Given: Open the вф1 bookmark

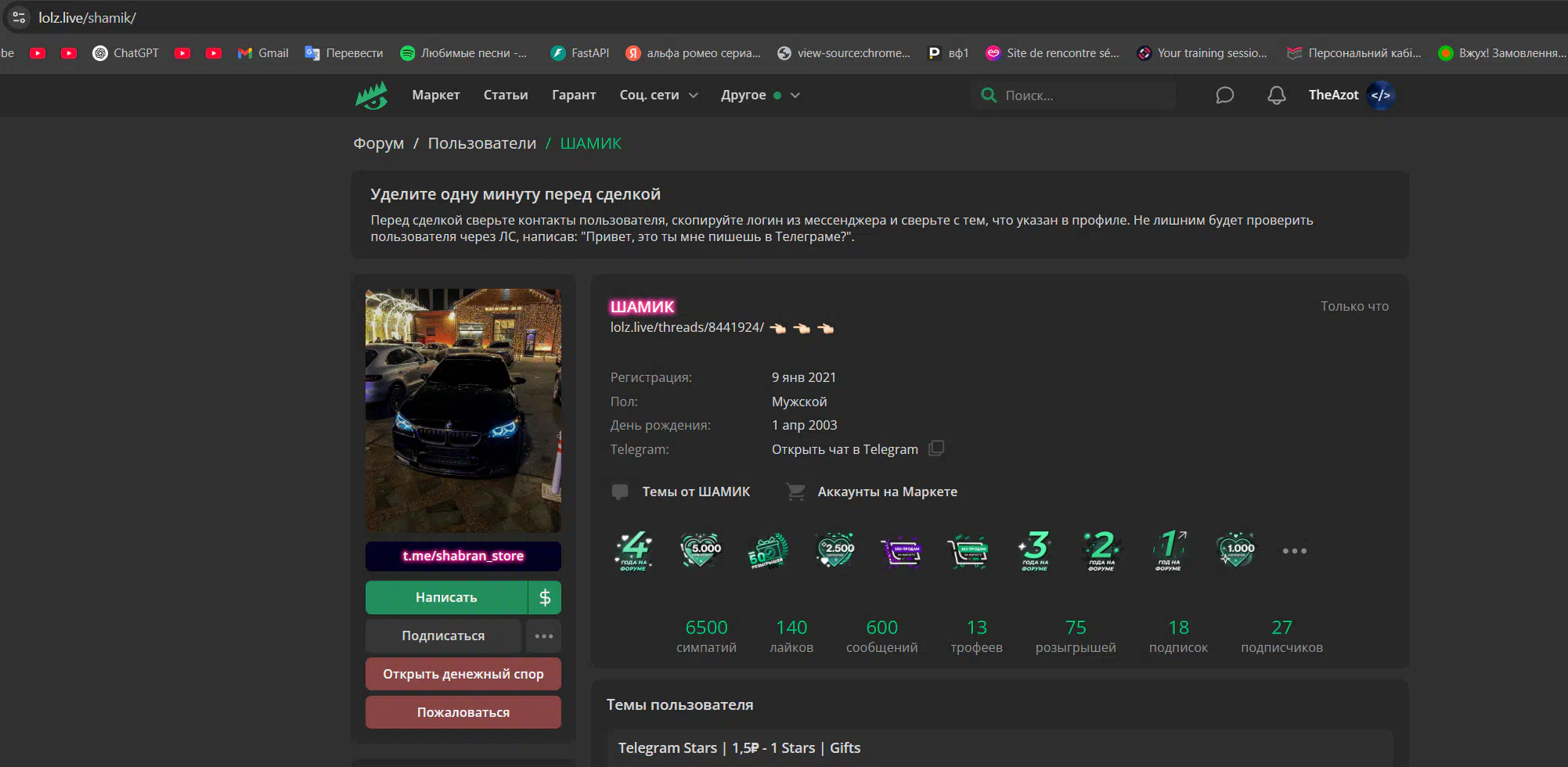Looking at the screenshot, I should coord(948,53).
